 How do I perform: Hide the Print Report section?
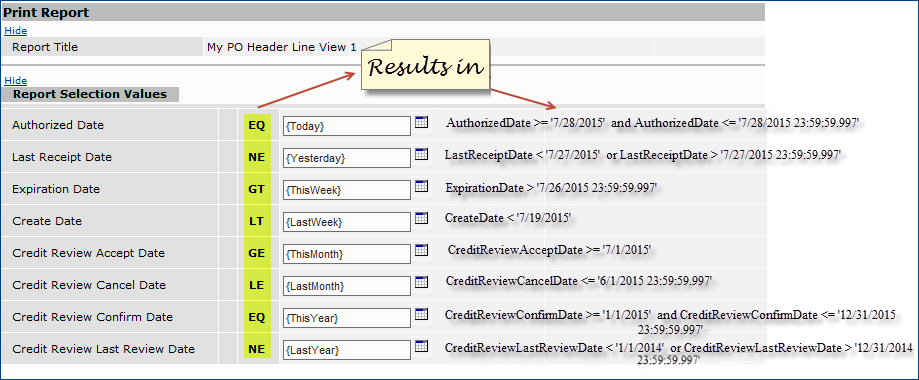coord(15,31)
